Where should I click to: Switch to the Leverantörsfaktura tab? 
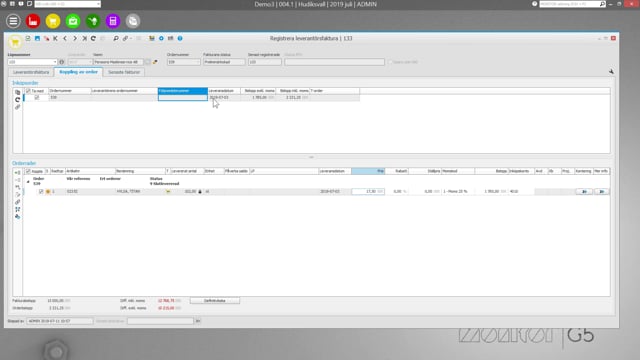pyautogui.click(x=31, y=72)
